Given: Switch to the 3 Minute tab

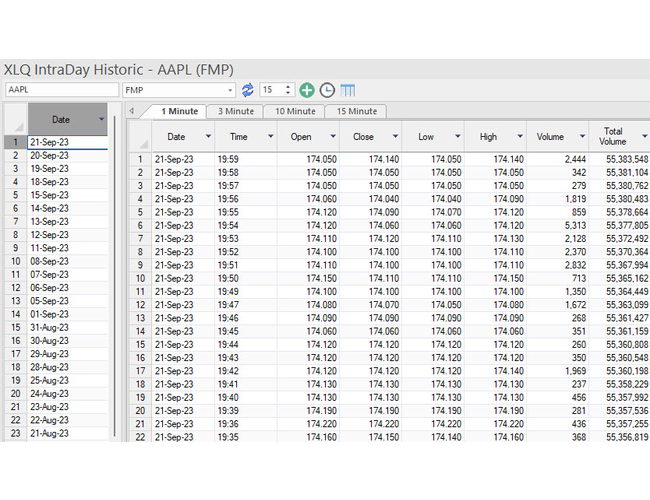Looking at the screenshot, I should pyautogui.click(x=235, y=111).
